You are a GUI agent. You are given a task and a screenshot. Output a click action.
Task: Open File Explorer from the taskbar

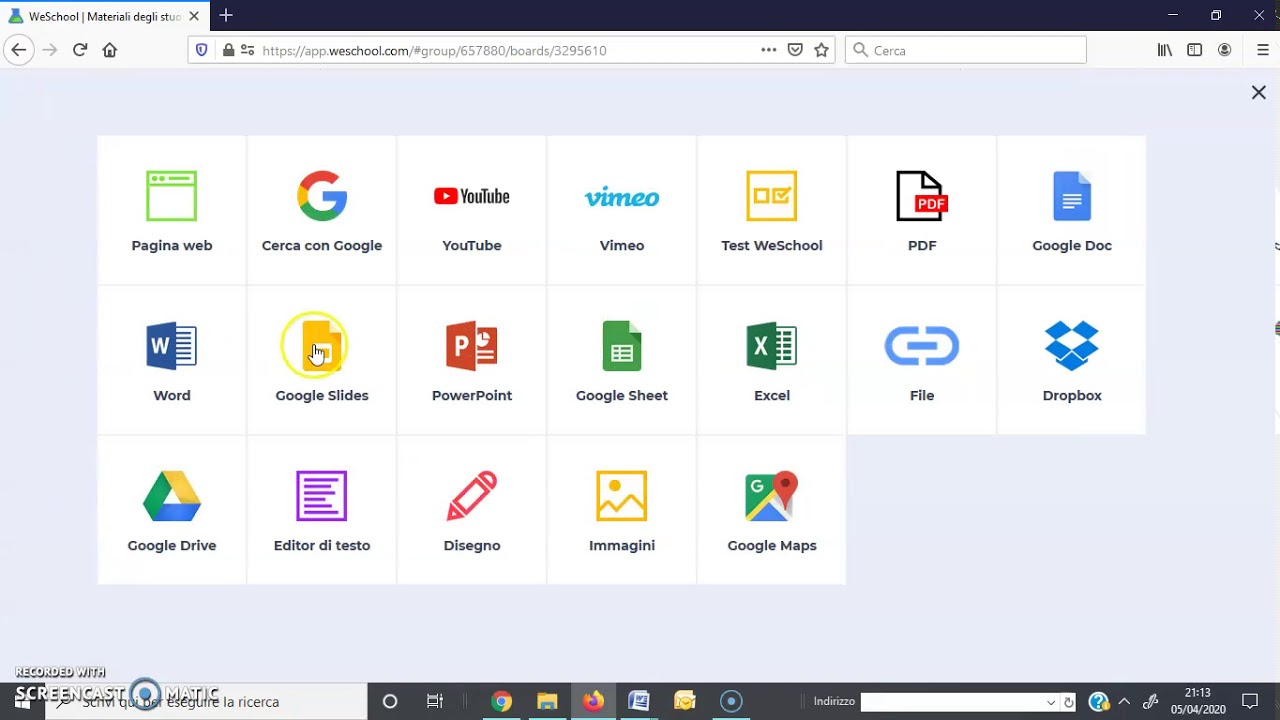pos(547,701)
